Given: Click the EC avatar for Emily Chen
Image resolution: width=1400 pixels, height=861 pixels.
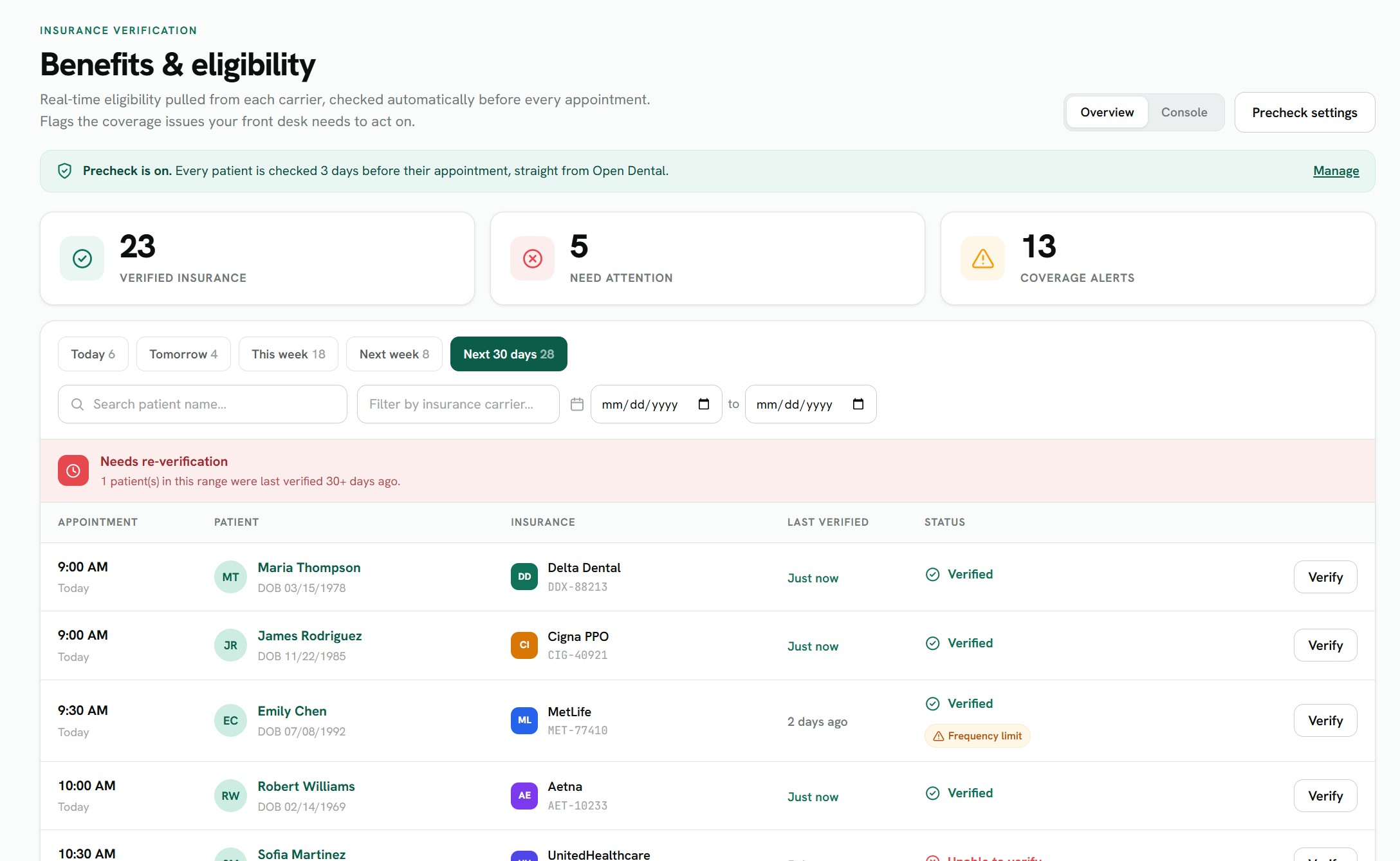Looking at the screenshot, I should point(230,721).
